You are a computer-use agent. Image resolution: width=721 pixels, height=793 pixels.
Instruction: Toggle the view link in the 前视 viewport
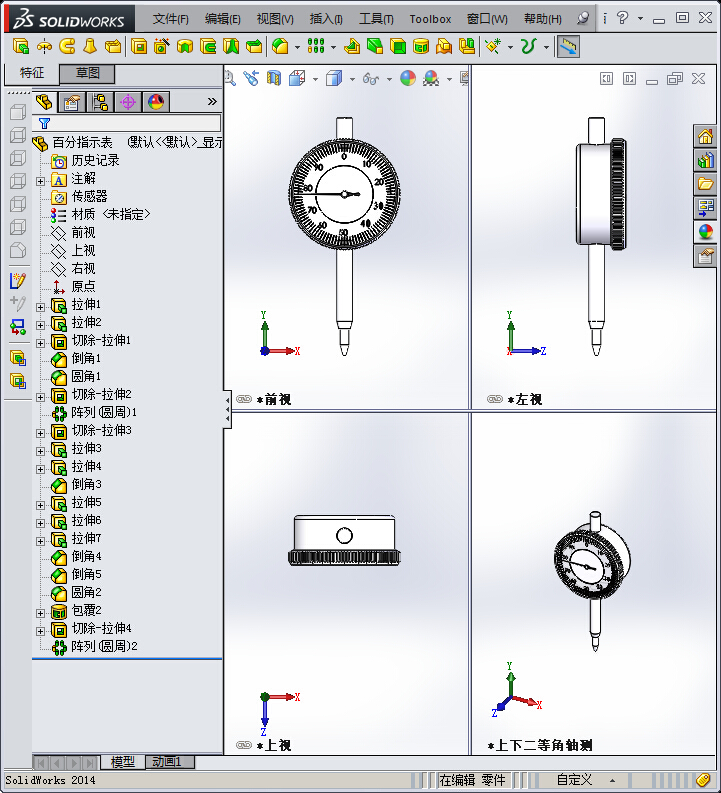pos(244,399)
